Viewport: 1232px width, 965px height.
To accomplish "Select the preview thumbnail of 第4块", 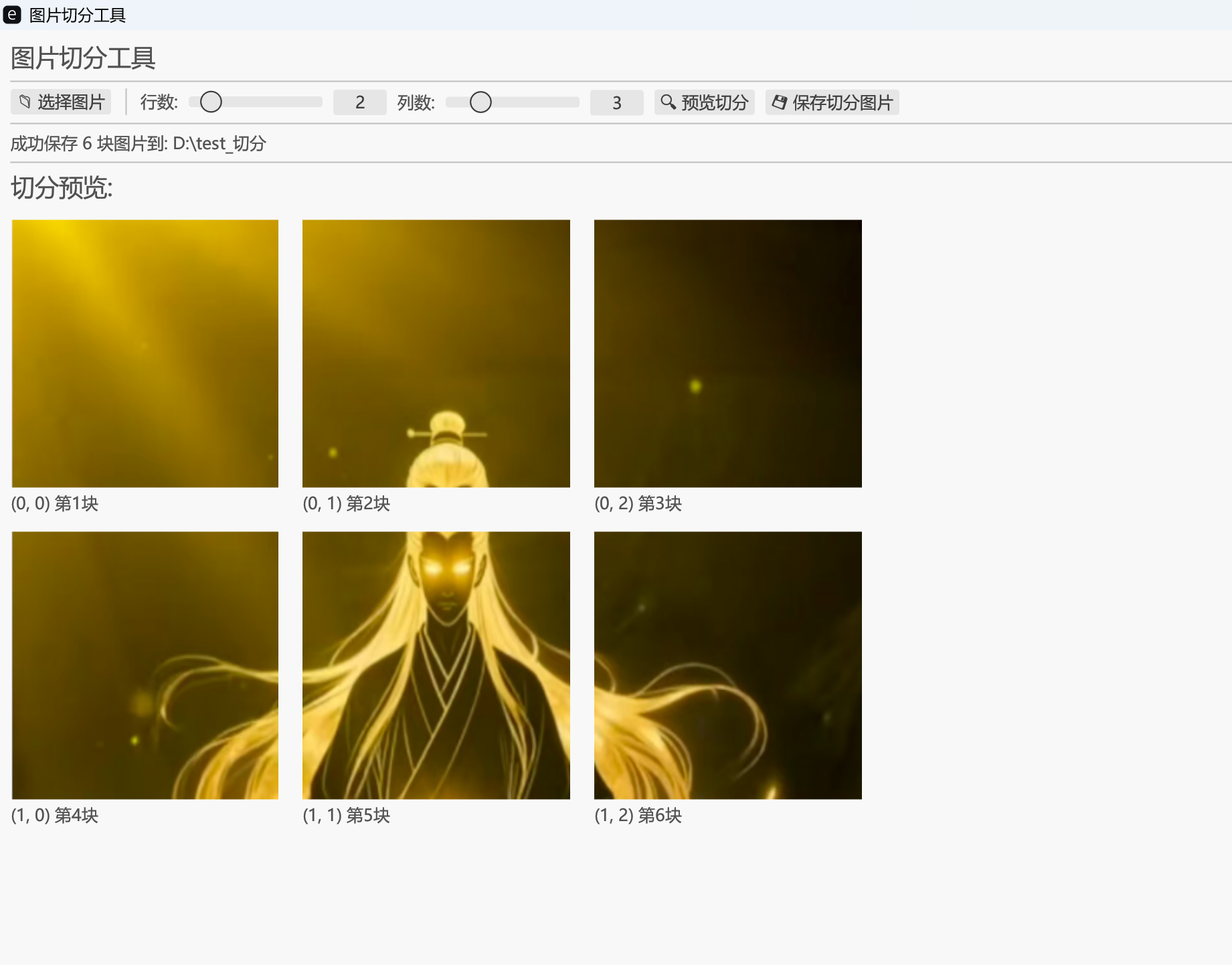I will pyautogui.click(x=145, y=665).
